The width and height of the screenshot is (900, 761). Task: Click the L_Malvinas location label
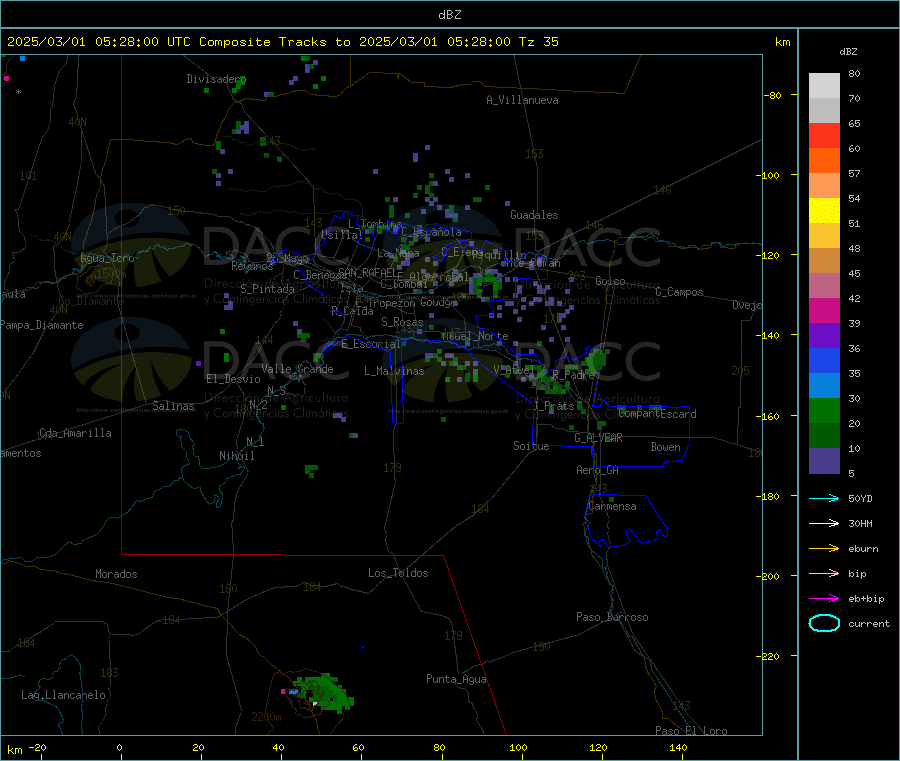[394, 371]
